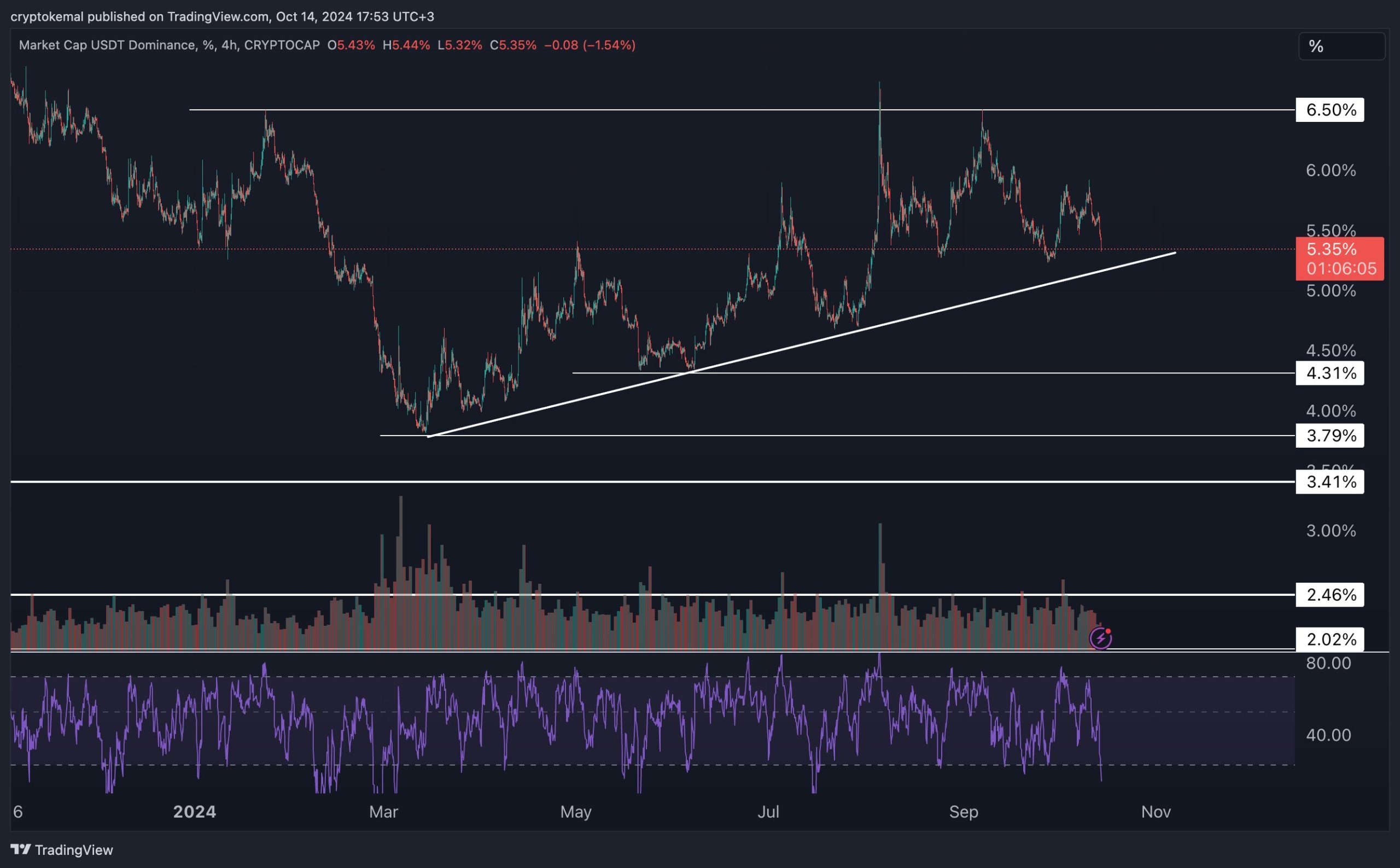Screen dimensions: 1400x868
Task: Click the cryptokemal published header text
Action: pyautogui.click(x=221, y=16)
